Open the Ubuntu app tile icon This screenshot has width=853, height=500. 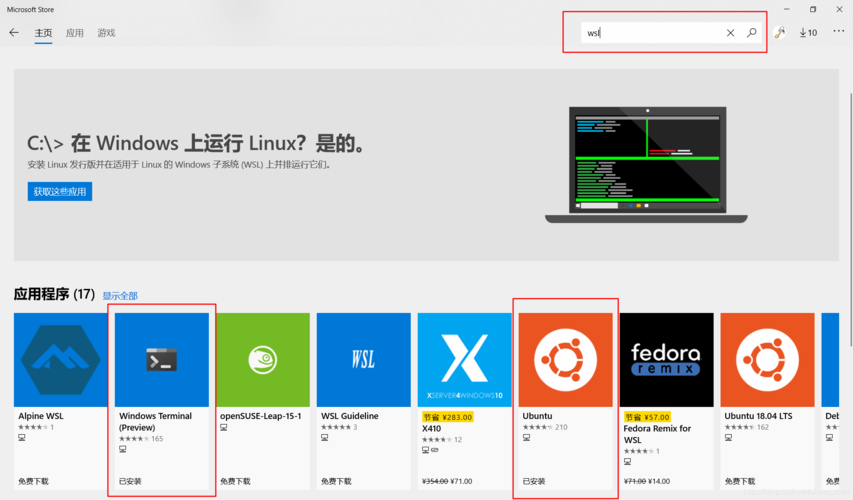click(565, 360)
